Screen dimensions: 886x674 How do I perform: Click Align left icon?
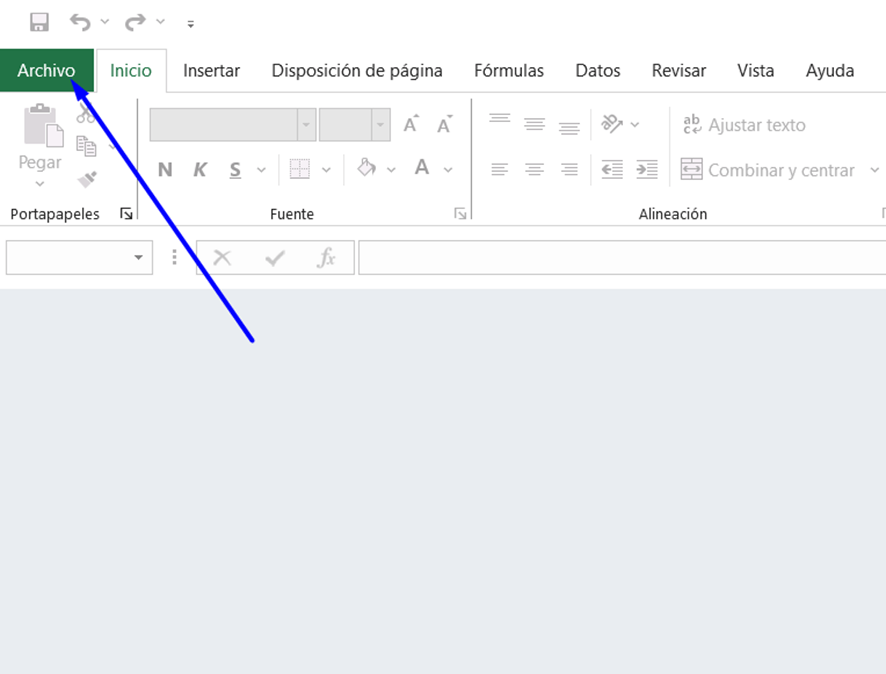click(500, 169)
